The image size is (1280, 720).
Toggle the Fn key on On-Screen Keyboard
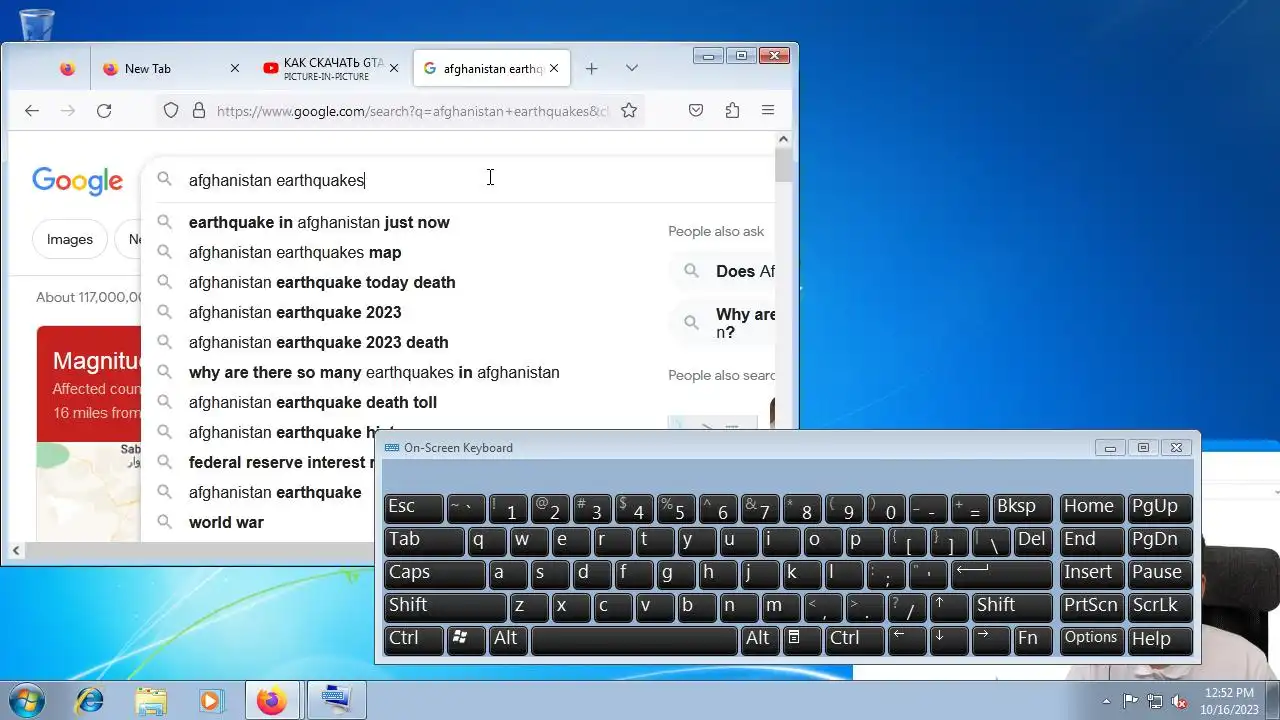point(1033,639)
